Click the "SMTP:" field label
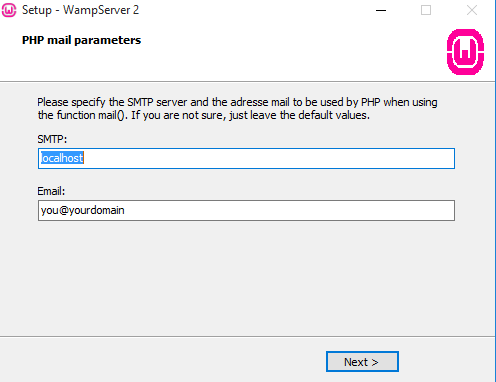Image resolution: width=496 pixels, height=382 pixels. pos(52,139)
